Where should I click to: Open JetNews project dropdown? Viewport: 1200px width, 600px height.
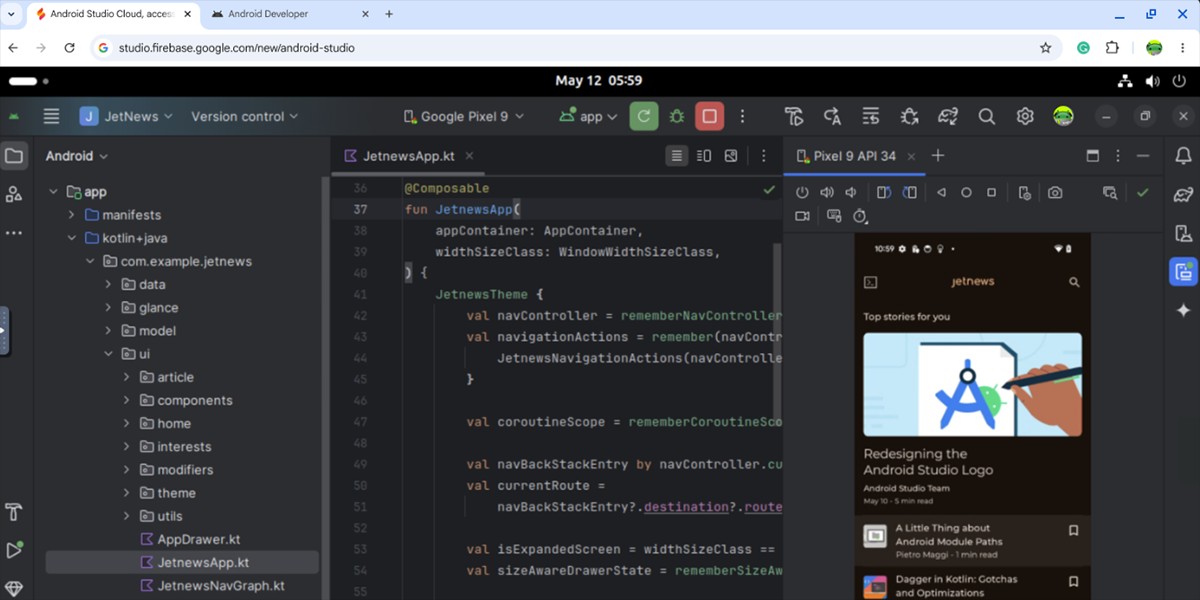[126, 116]
